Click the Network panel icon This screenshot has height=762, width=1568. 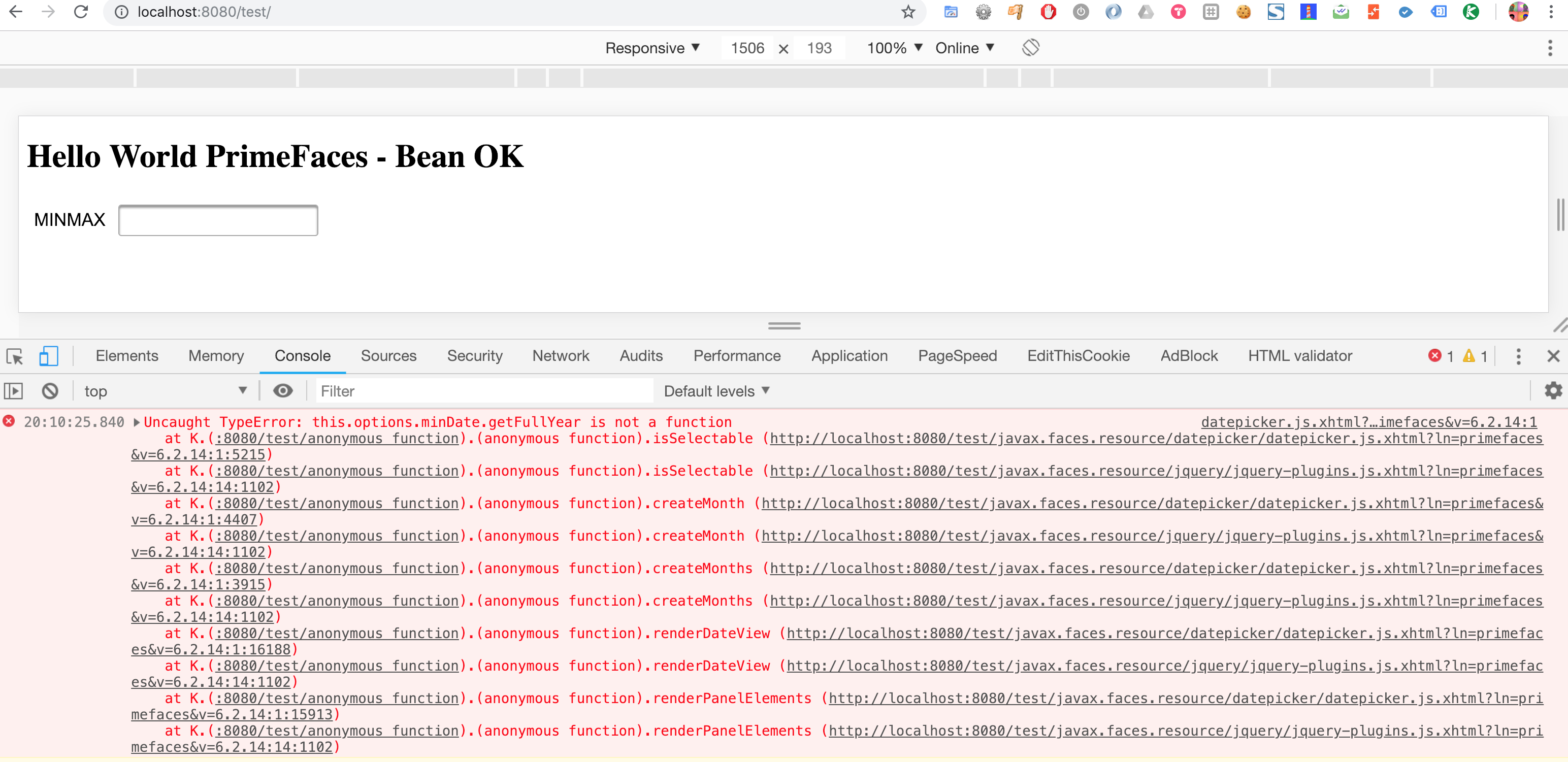coord(561,355)
